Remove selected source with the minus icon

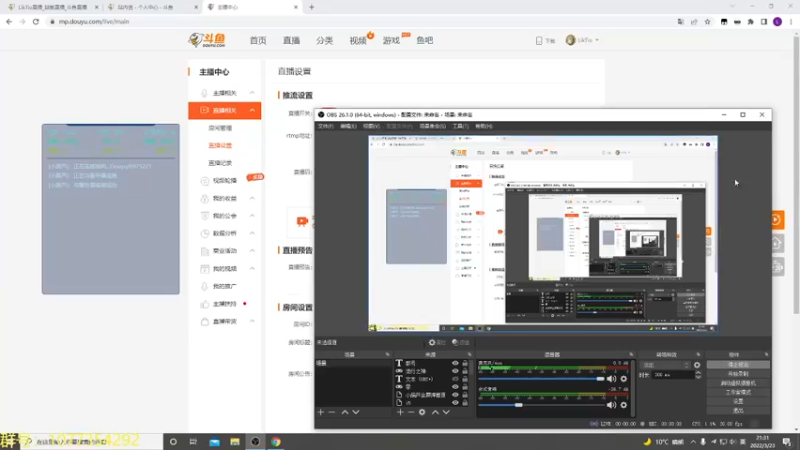[411, 412]
